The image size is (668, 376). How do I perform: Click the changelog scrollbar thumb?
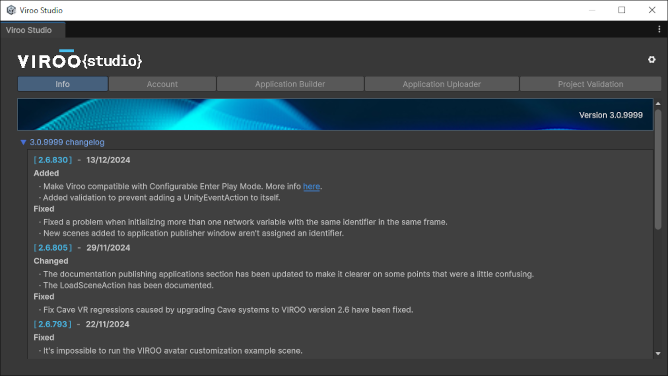click(658, 169)
